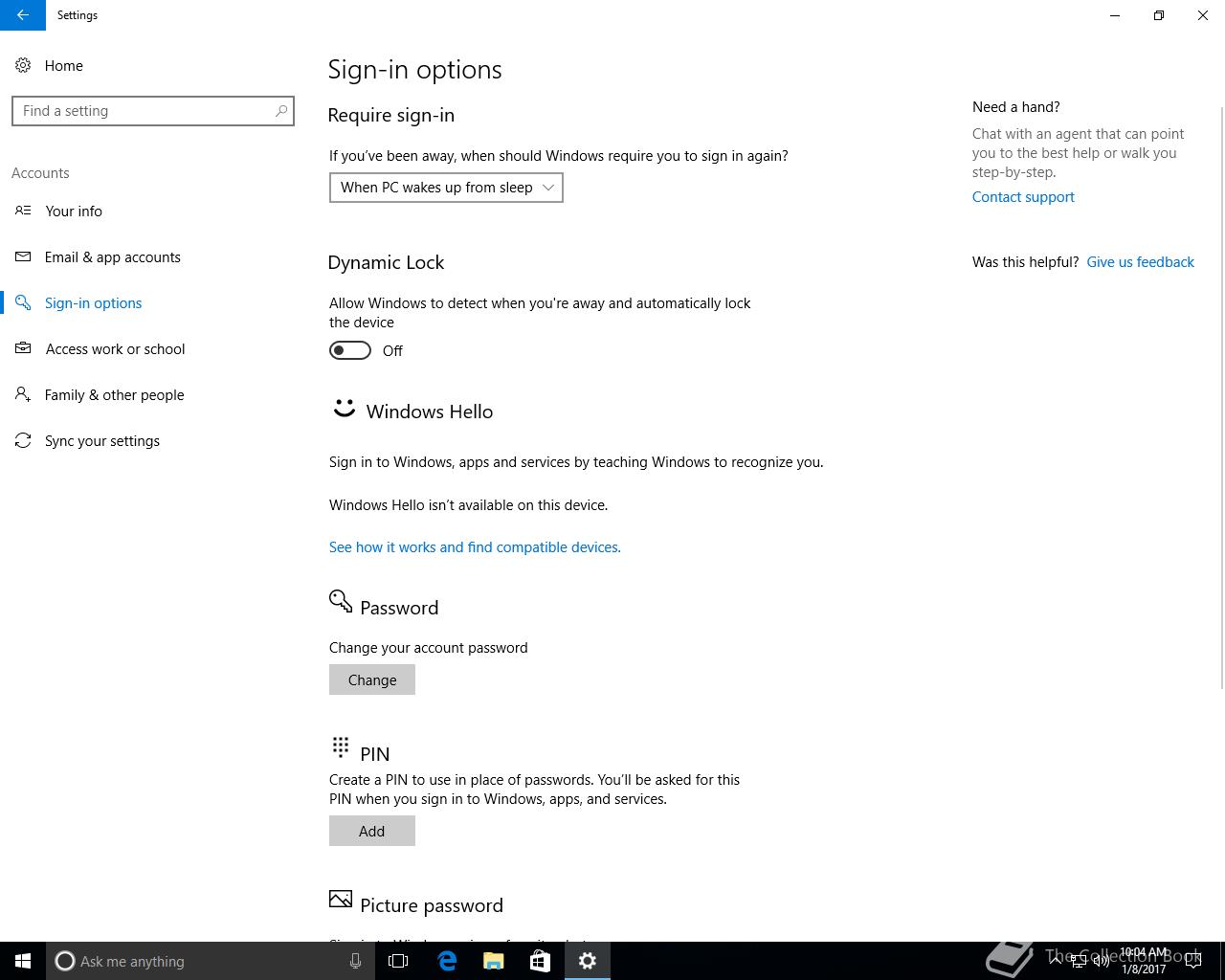Click the Windows Hello smiley face icon
Viewport: 1225px width, 980px height.
pos(344,409)
